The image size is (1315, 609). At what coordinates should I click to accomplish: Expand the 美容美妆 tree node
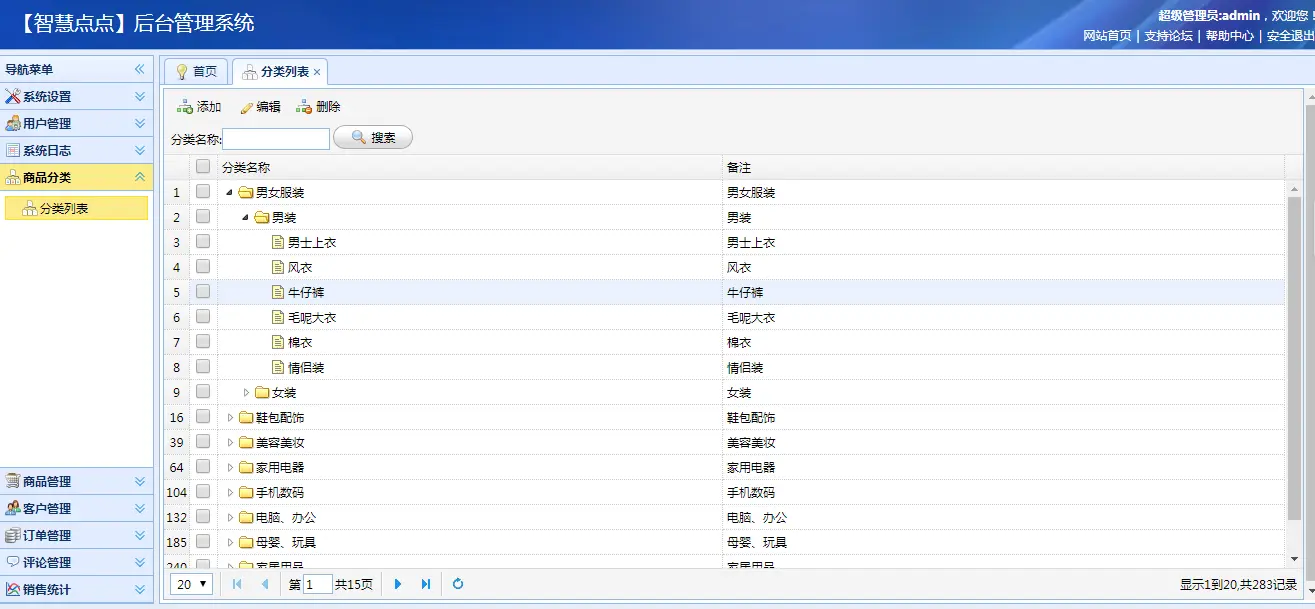(x=230, y=442)
